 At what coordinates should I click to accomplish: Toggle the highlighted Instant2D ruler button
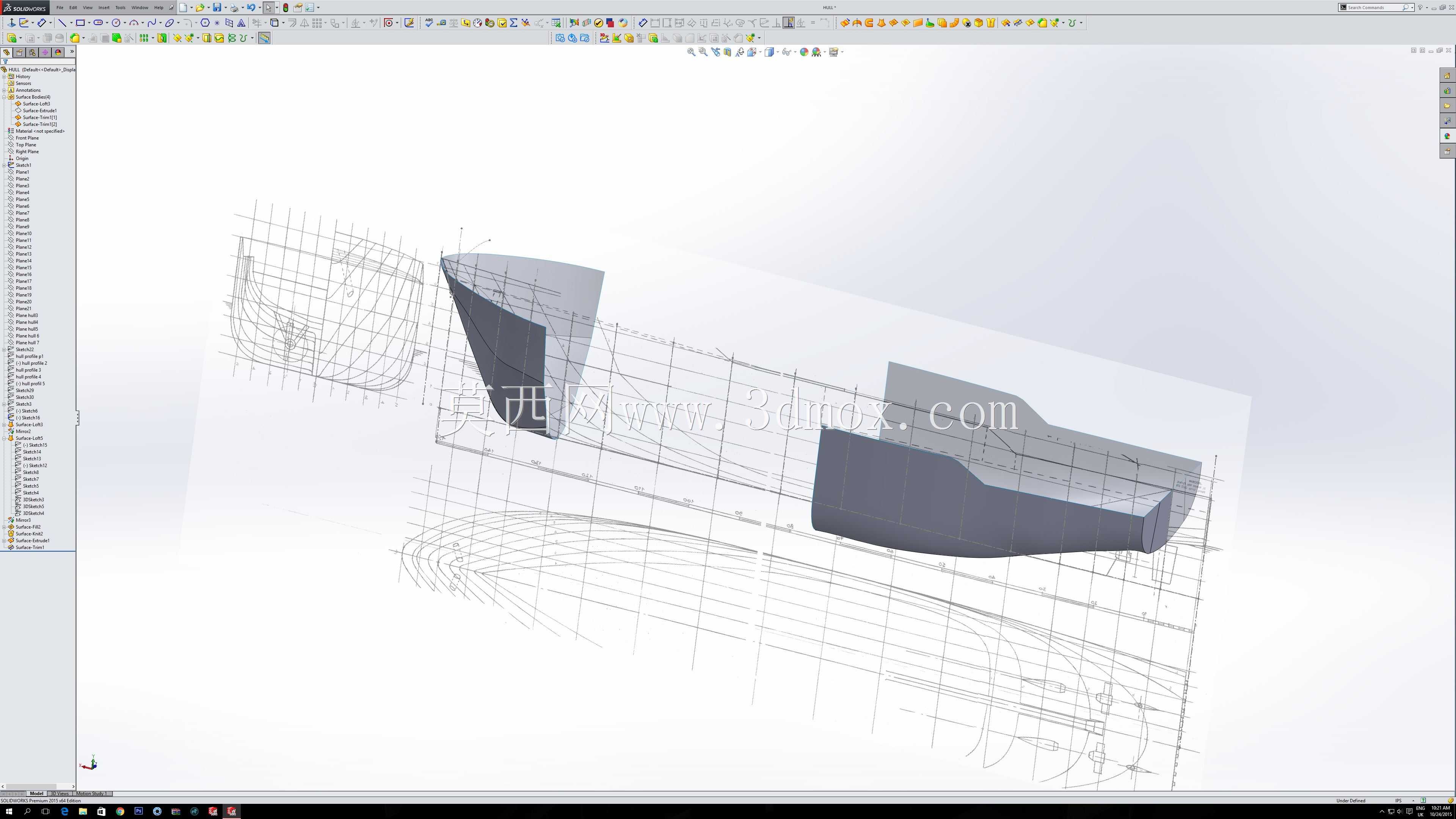[264, 38]
